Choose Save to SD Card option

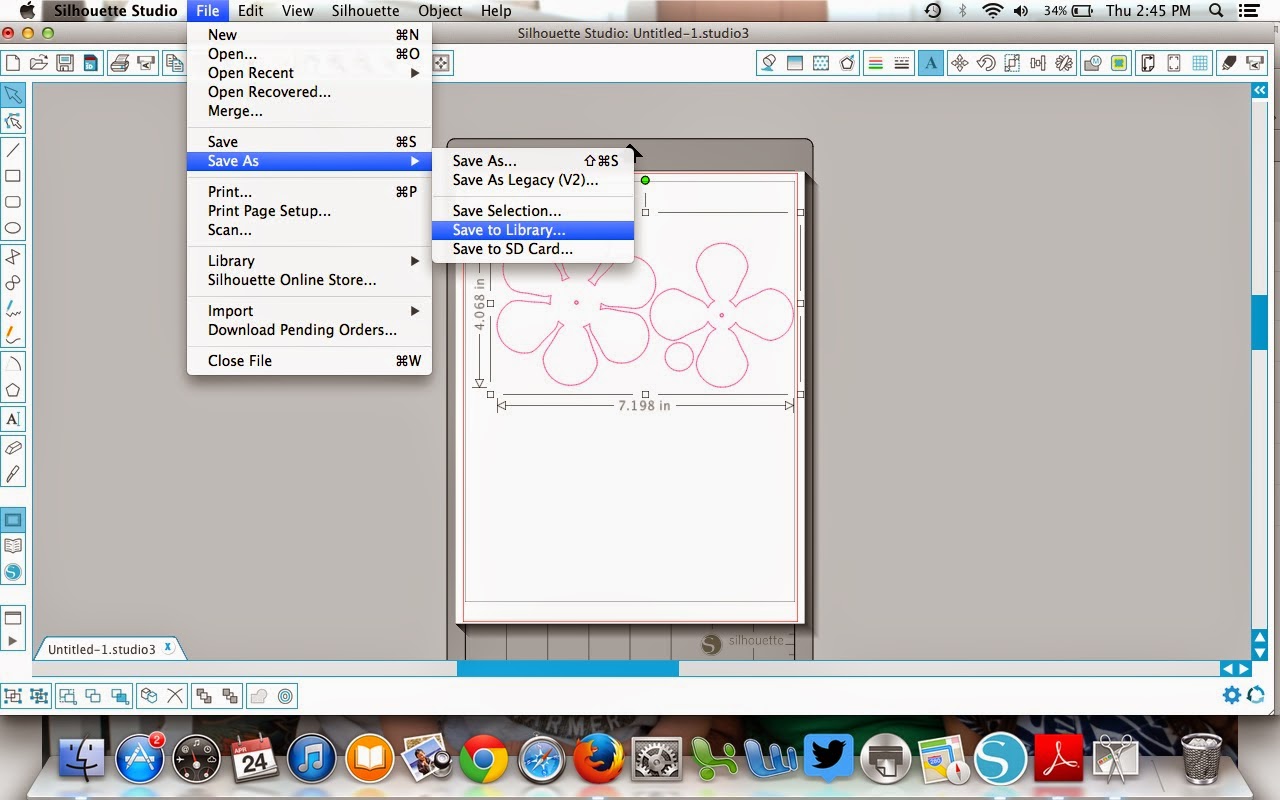pyautogui.click(x=533, y=249)
